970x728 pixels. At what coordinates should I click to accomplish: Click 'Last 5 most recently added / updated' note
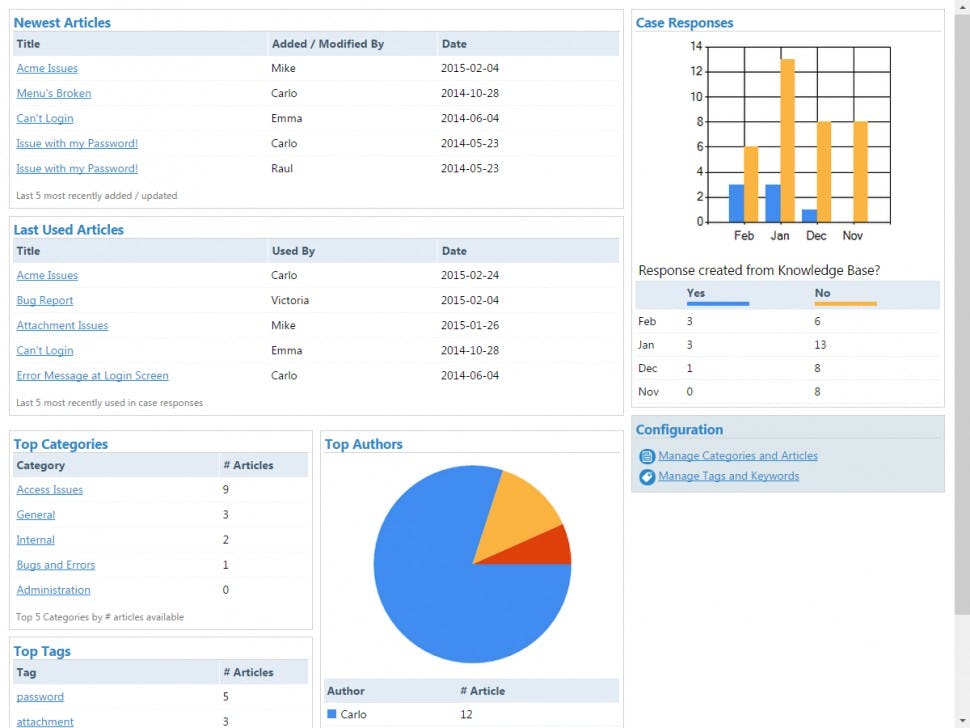coord(97,196)
